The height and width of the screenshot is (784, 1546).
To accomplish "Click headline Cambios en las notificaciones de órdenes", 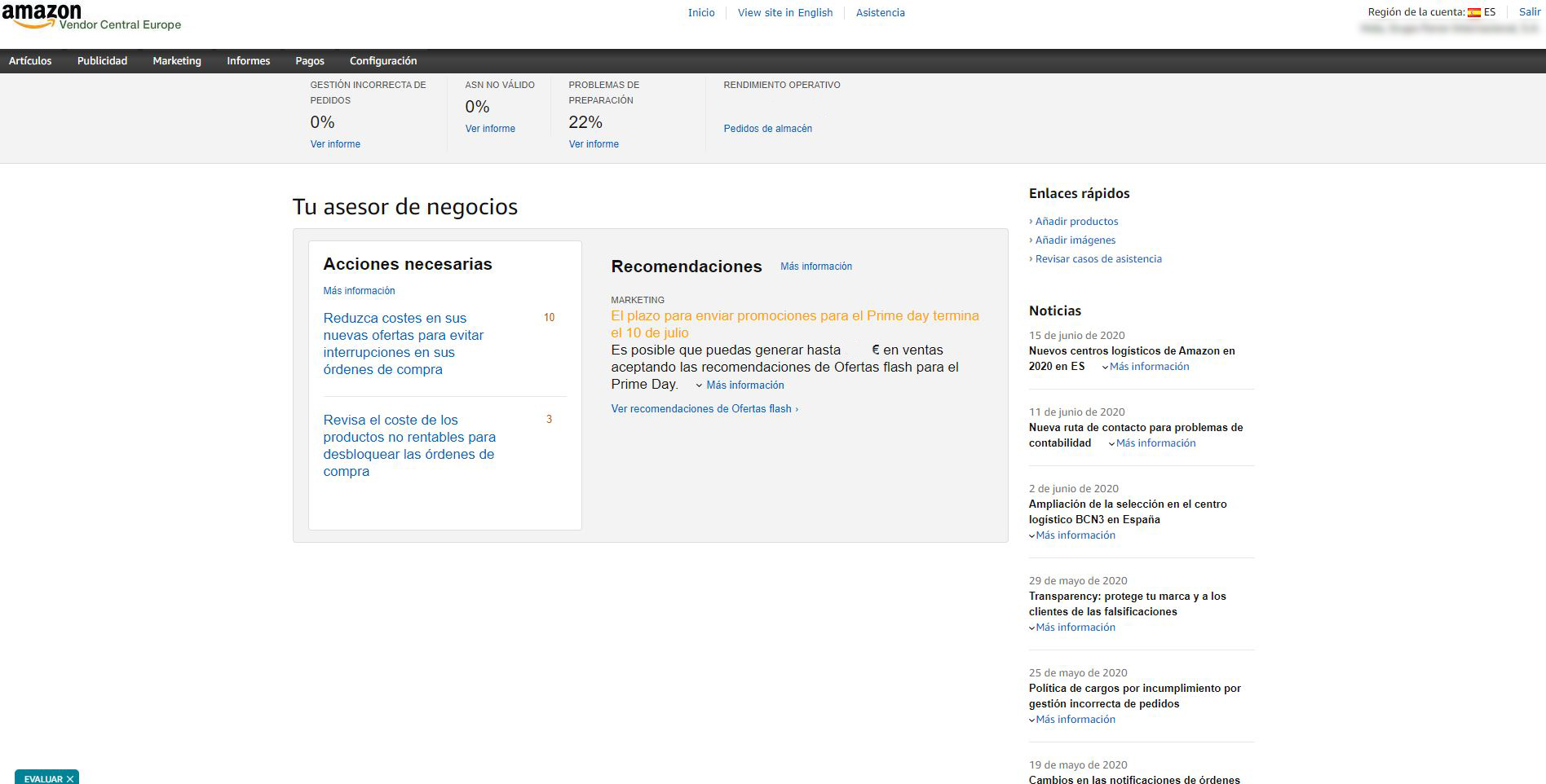I will pyautogui.click(x=1134, y=780).
